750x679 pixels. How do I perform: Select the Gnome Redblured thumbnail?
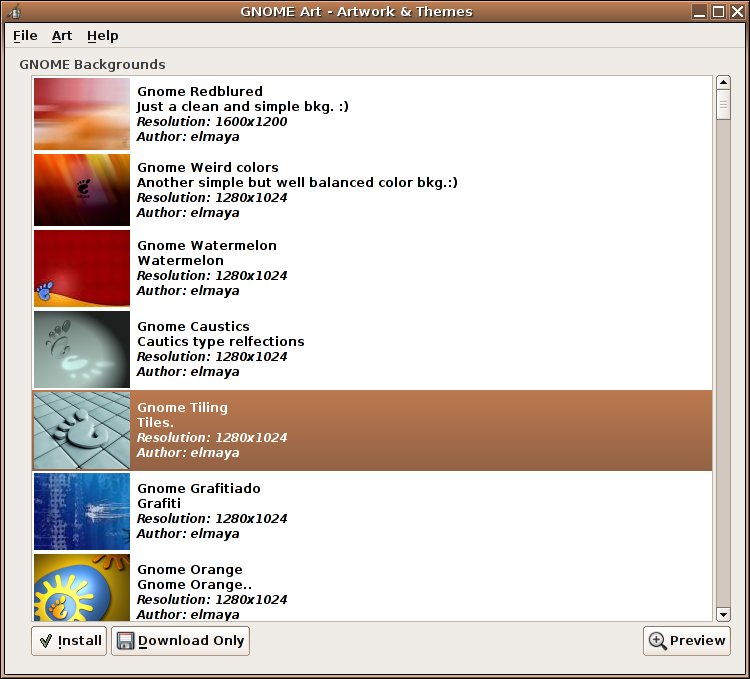pyautogui.click(x=82, y=114)
